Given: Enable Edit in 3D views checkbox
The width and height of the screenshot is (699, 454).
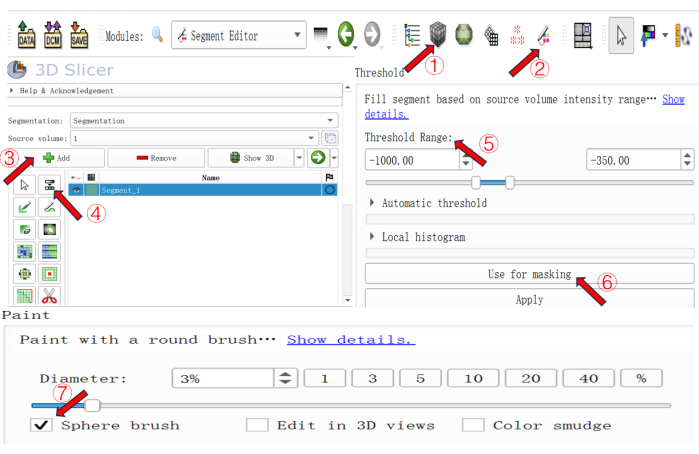Looking at the screenshot, I should 257,425.
